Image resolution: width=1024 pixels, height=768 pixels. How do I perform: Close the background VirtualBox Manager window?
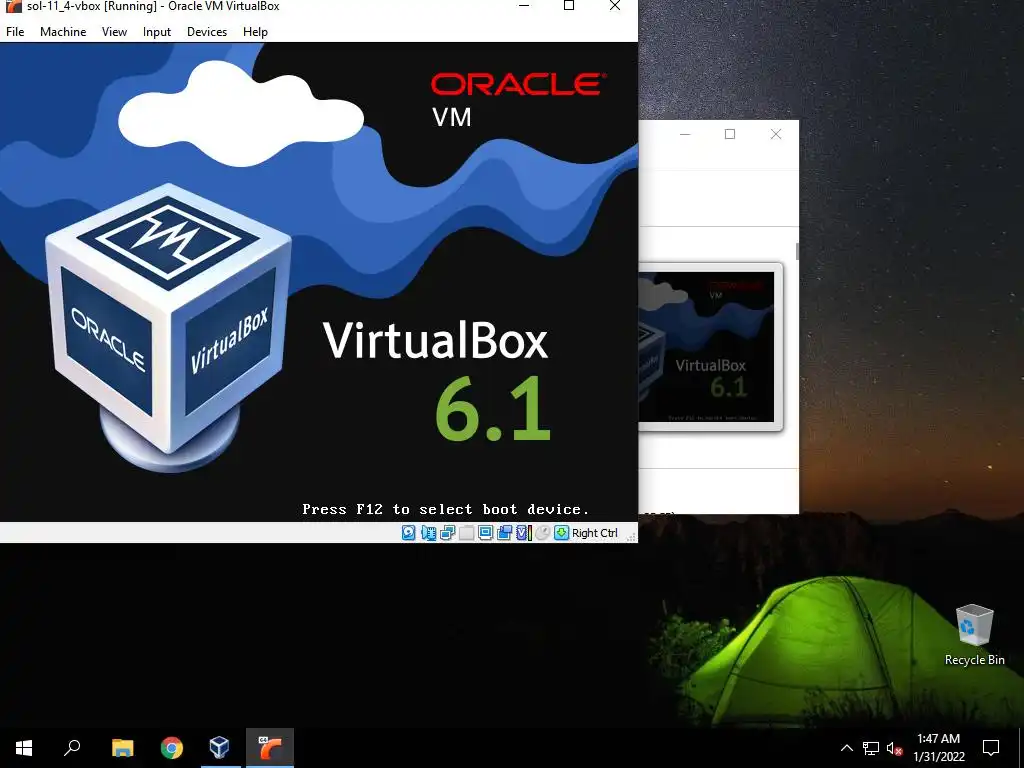(776, 134)
